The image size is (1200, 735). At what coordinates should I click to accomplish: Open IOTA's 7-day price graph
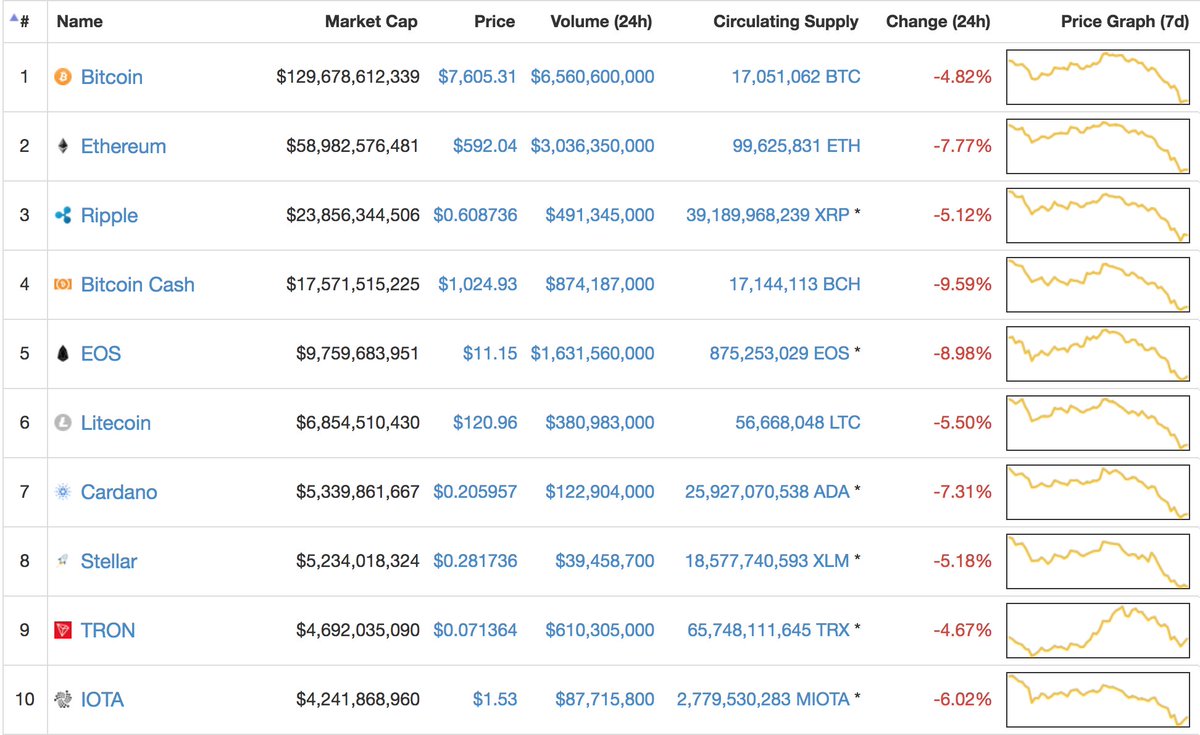1098,699
